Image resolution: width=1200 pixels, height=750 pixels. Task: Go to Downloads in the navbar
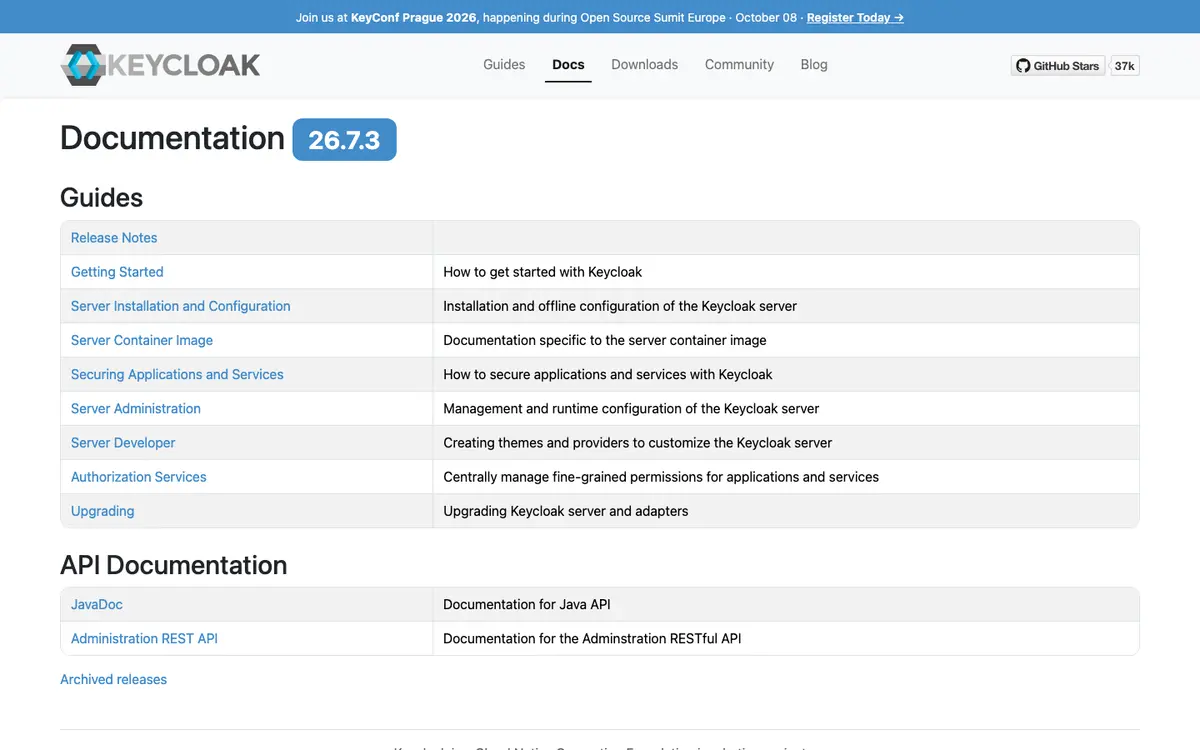[645, 64]
